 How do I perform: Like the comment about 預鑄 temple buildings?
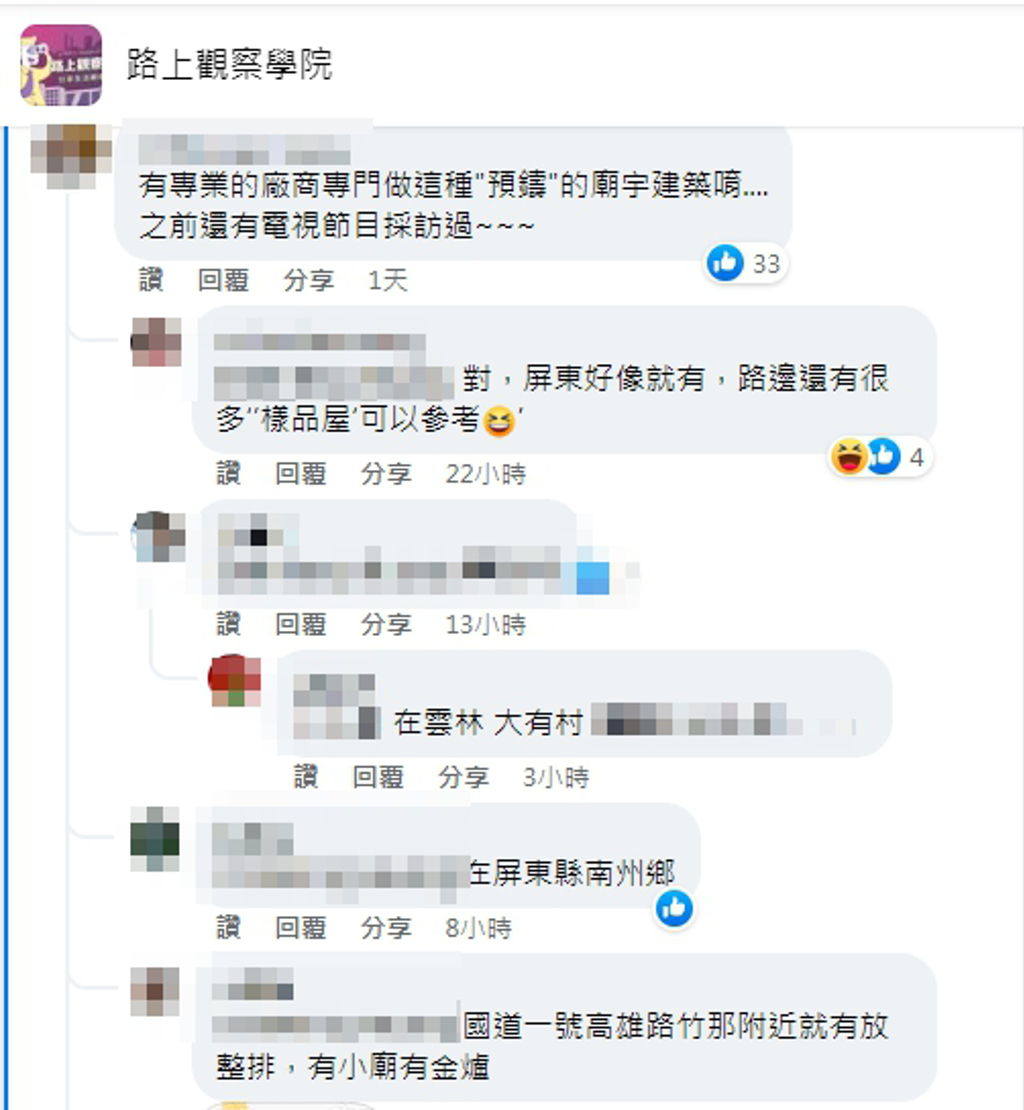point(151,280)
